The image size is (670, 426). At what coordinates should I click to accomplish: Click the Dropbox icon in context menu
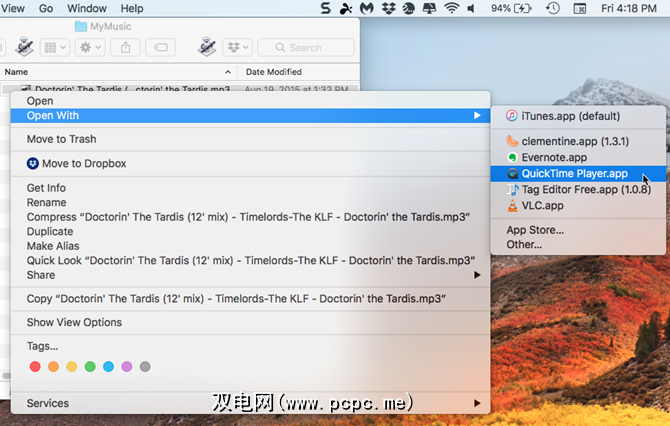33,164
